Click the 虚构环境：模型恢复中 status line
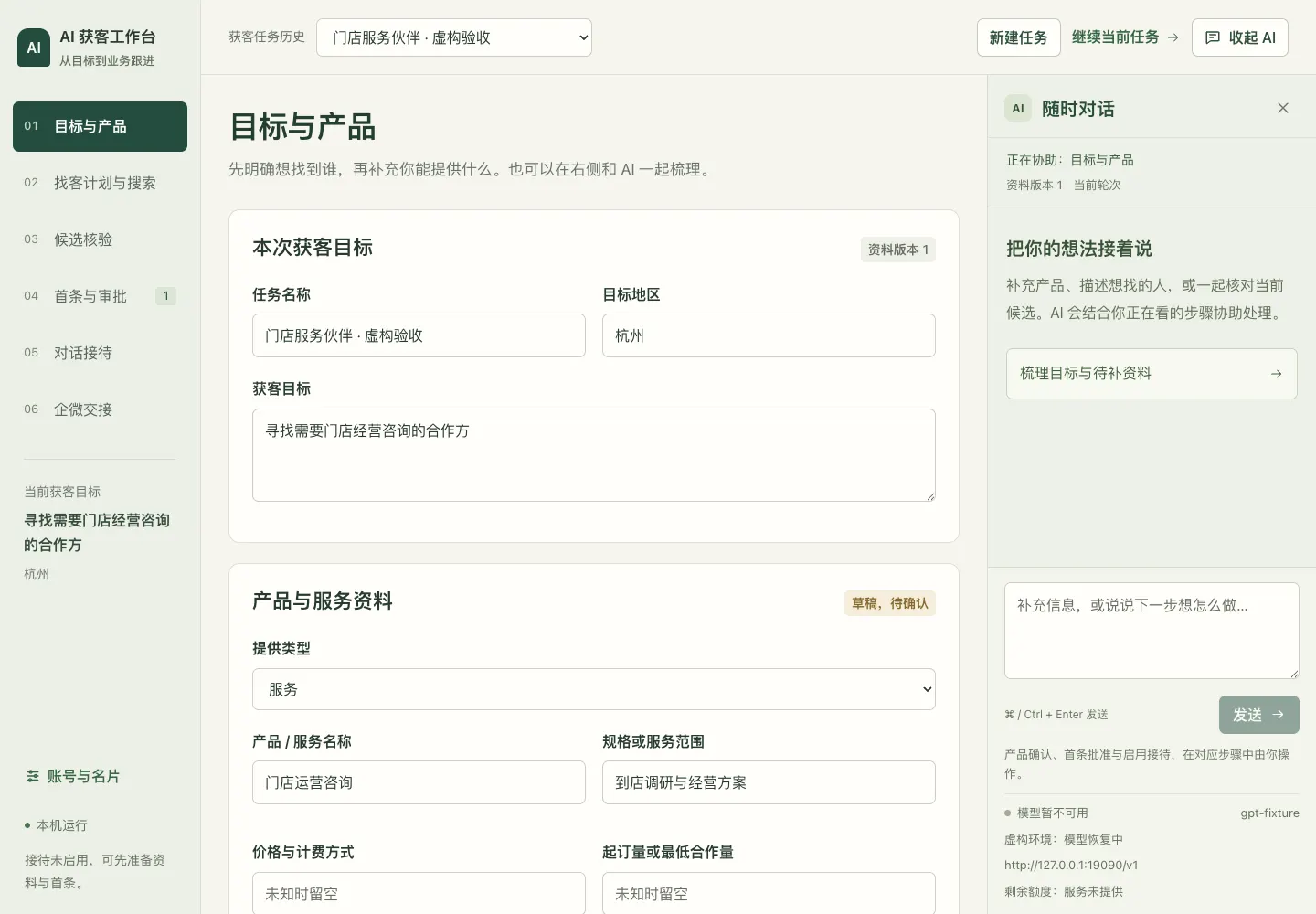The height and width of the screenshot is (914, 1316). 1064,839
